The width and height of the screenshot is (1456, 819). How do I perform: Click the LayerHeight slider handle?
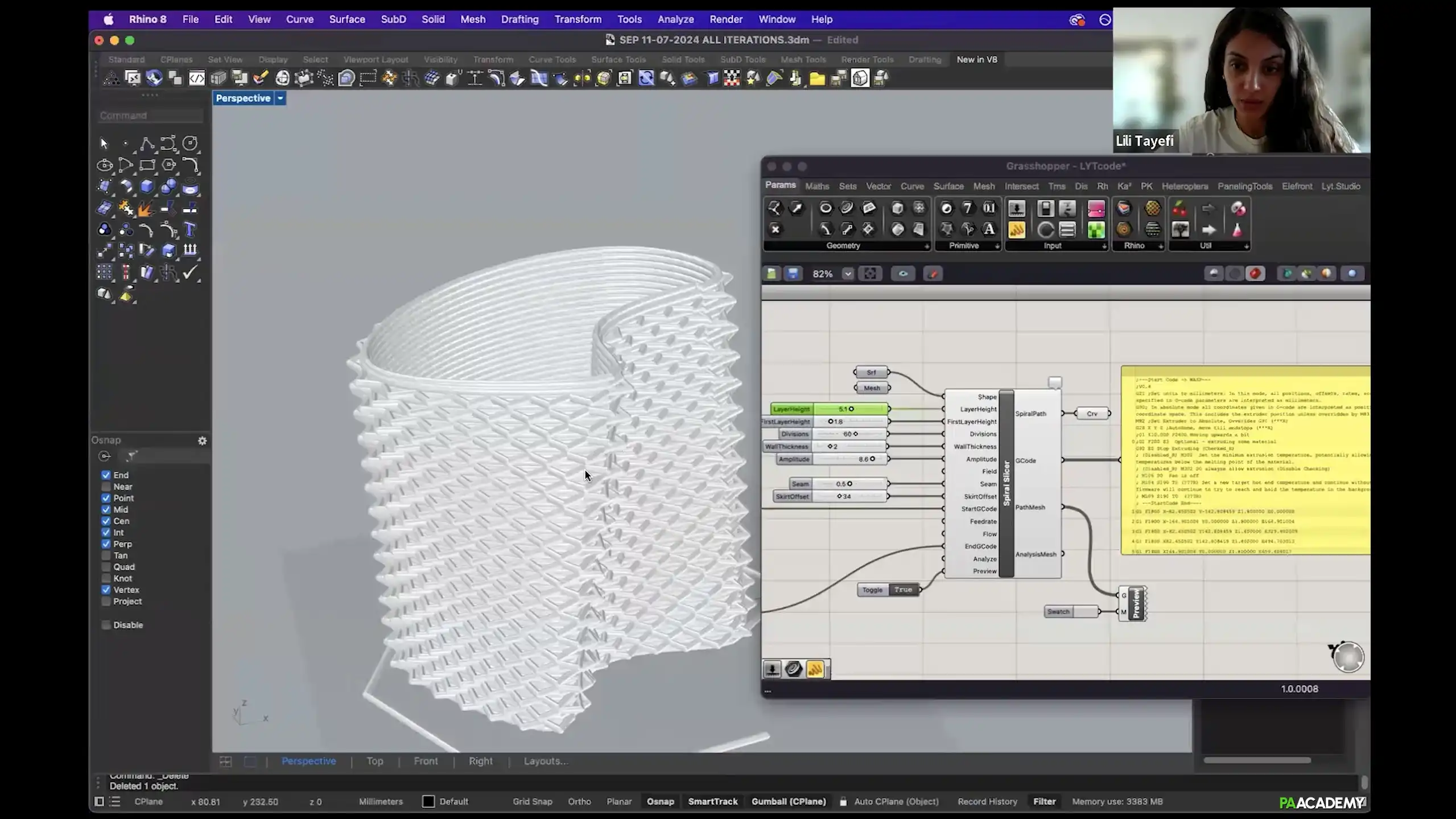tap(851, 409)
